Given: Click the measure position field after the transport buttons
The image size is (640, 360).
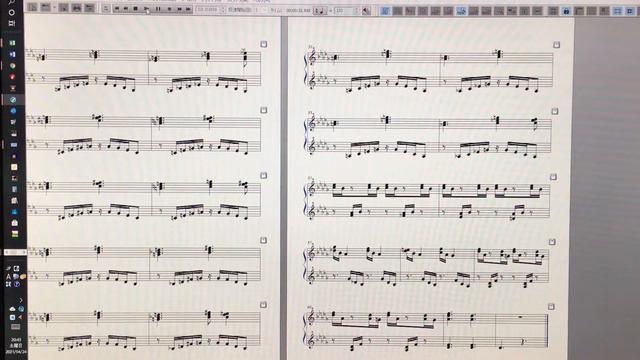Looking at the screenshot, I should 208,9.
